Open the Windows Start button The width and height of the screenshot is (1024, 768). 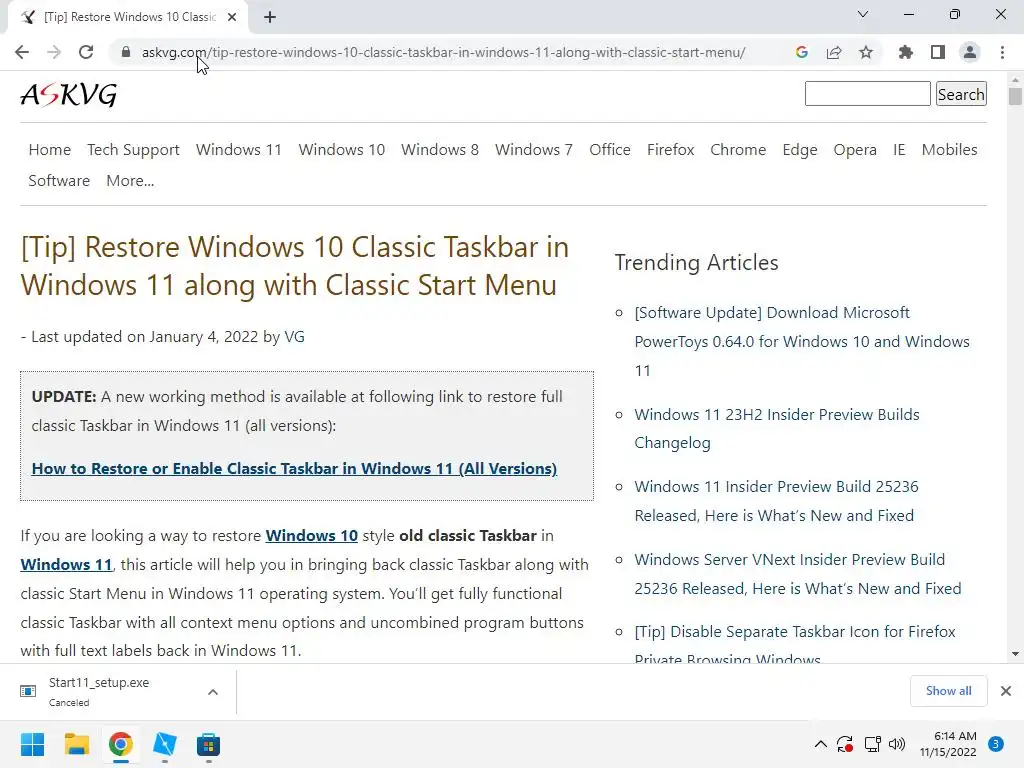(32, 744)
